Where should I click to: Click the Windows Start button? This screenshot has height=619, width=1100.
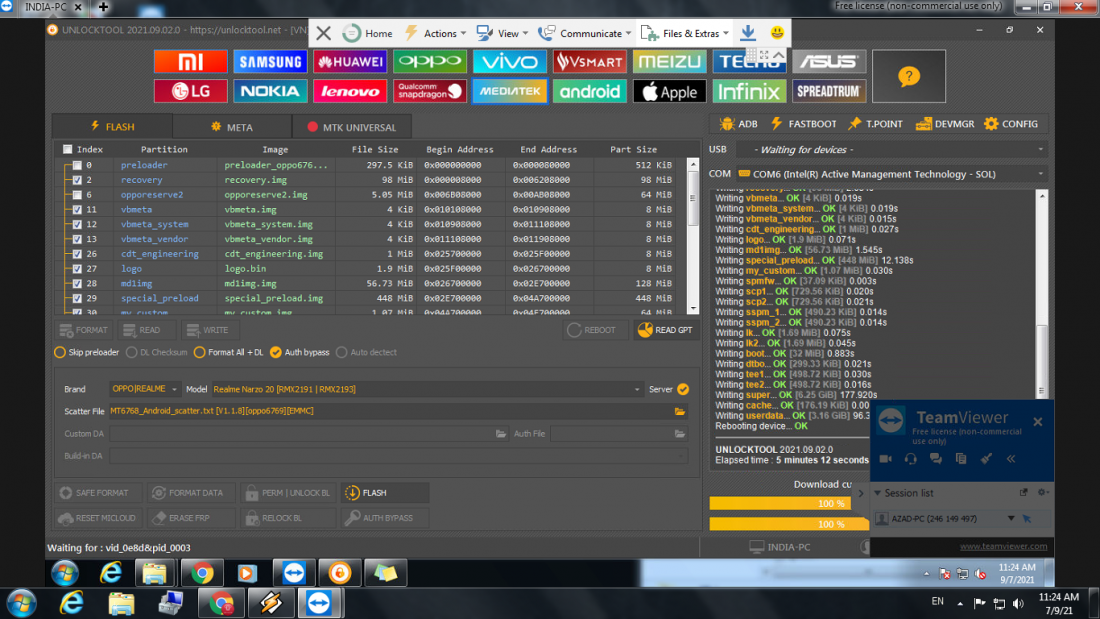pyautogui.click(x=21, y=603)
